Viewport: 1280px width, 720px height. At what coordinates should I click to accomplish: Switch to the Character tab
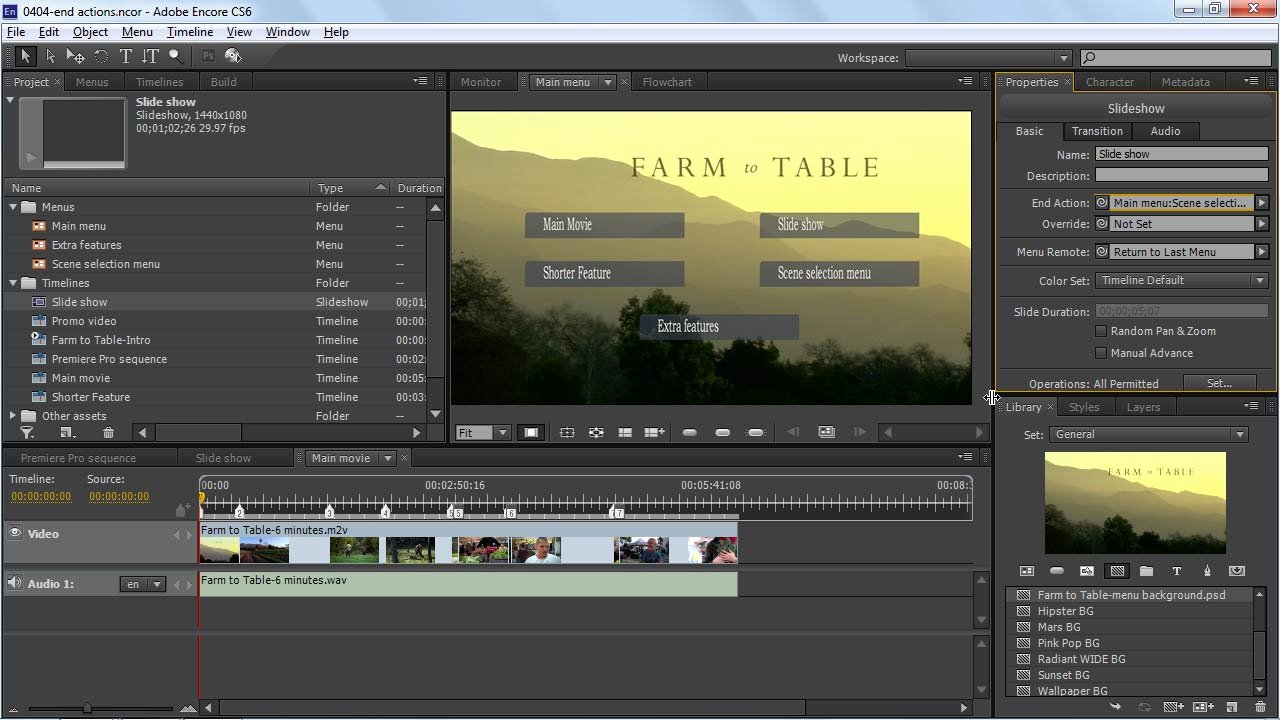point(1110,81)
